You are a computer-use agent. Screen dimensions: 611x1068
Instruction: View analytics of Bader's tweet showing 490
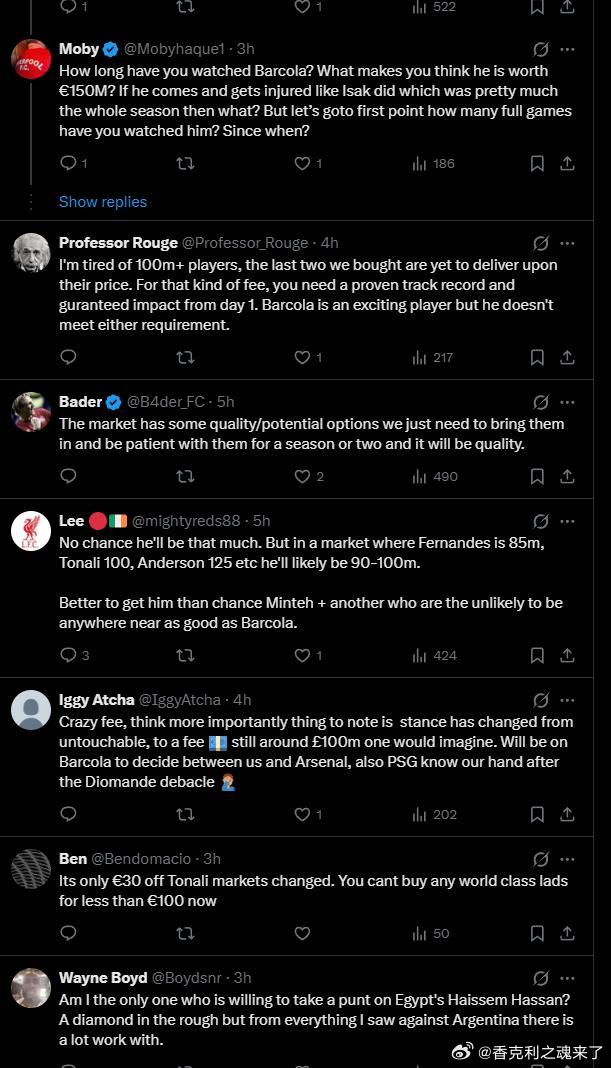[435, 476]
